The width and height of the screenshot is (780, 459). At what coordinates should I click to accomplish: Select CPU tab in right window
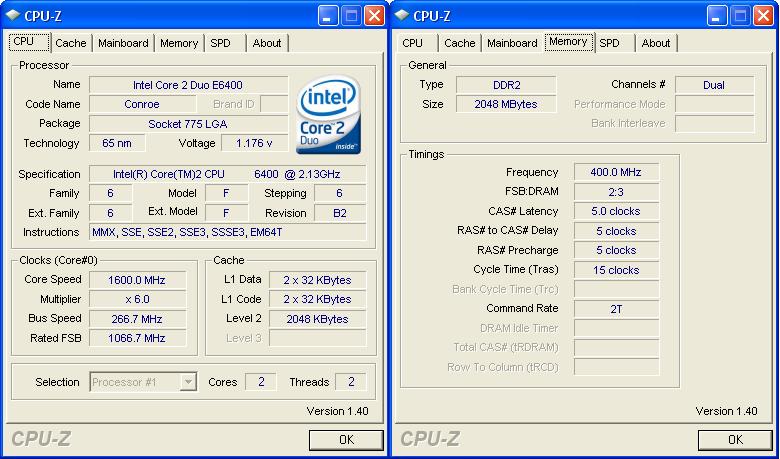tap(412, 43)
